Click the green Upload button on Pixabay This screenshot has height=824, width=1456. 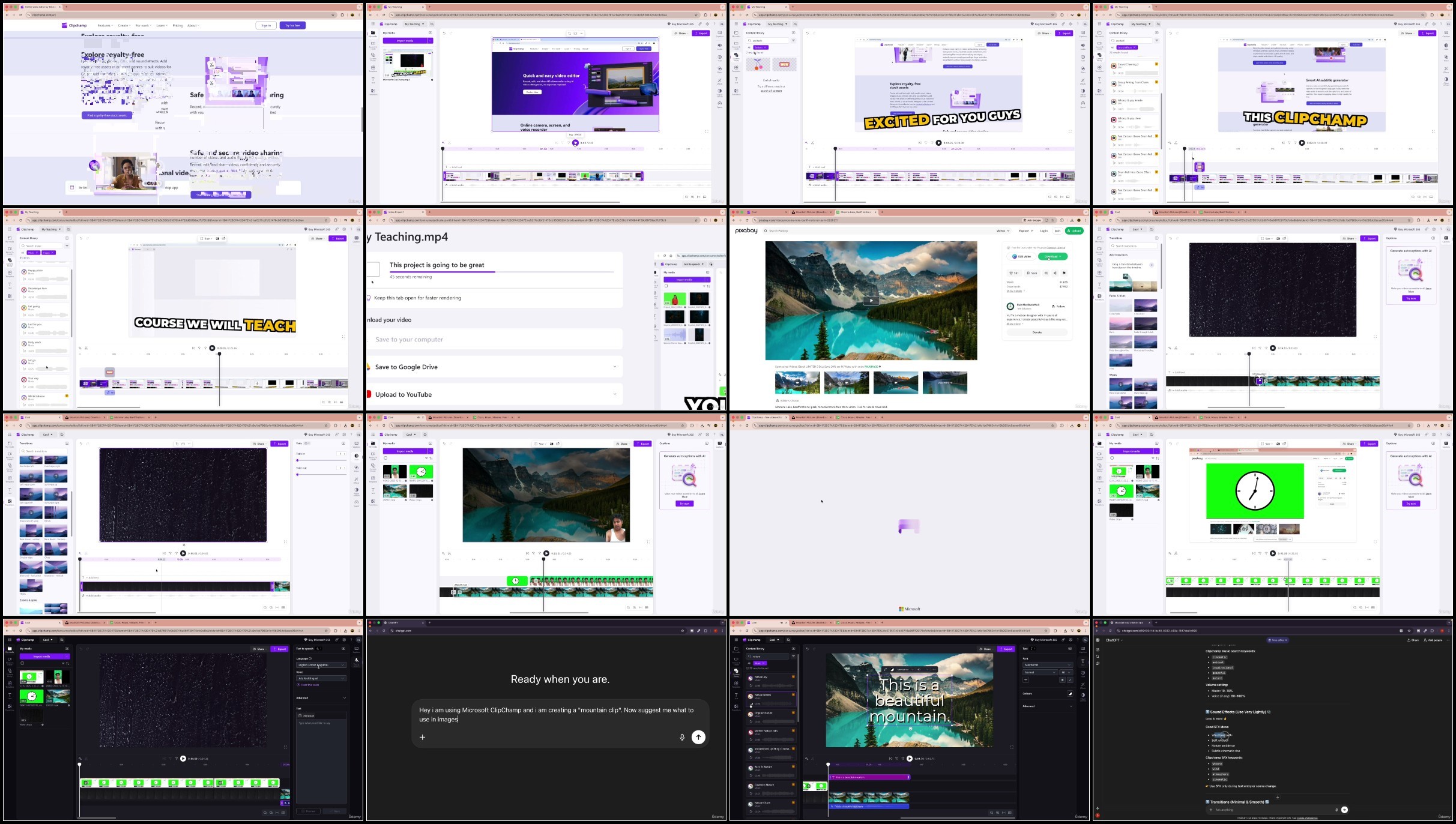tap(1074, 230)
